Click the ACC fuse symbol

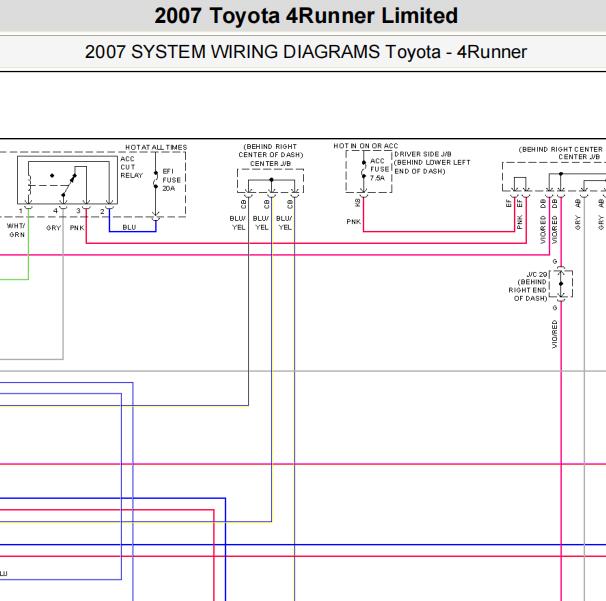pos(363,169)
